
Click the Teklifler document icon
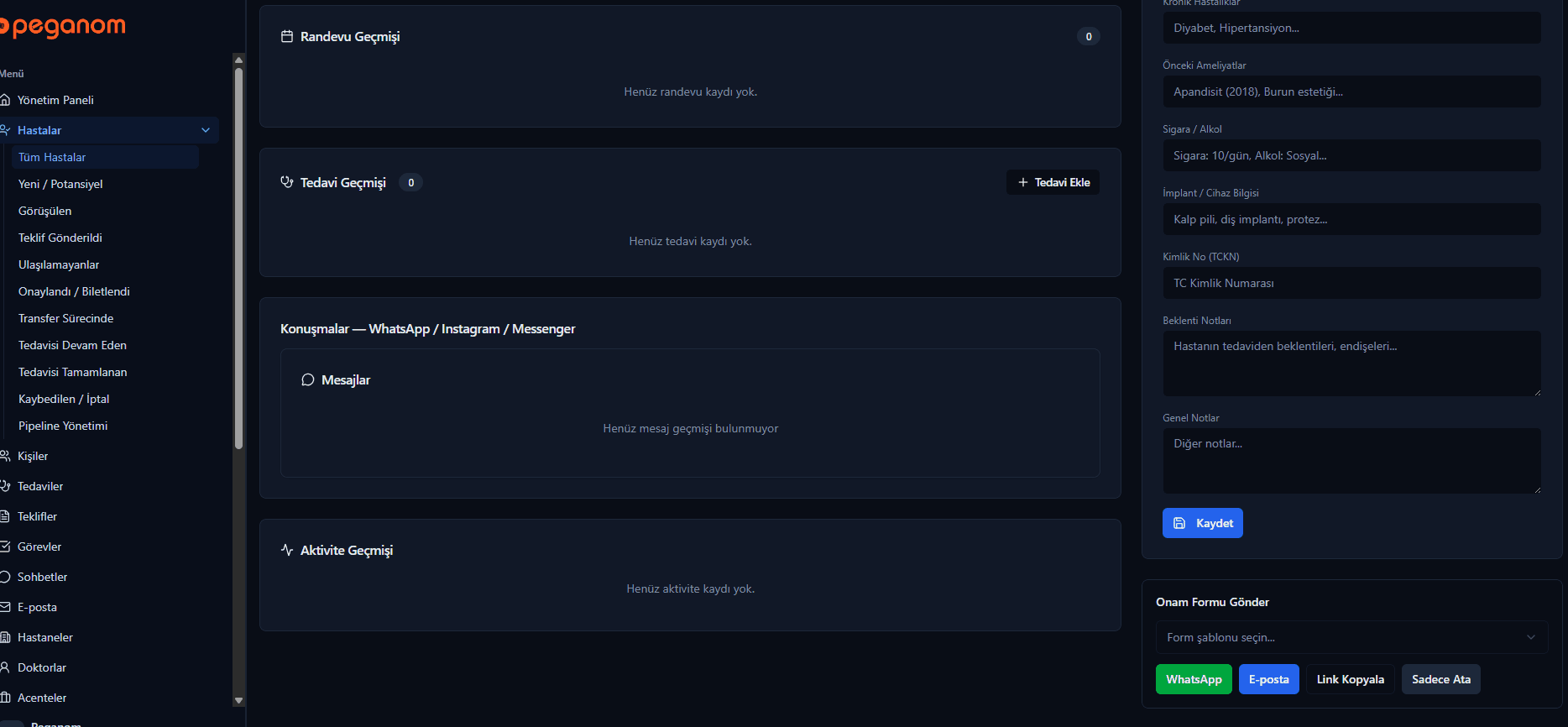pos(4,516)
